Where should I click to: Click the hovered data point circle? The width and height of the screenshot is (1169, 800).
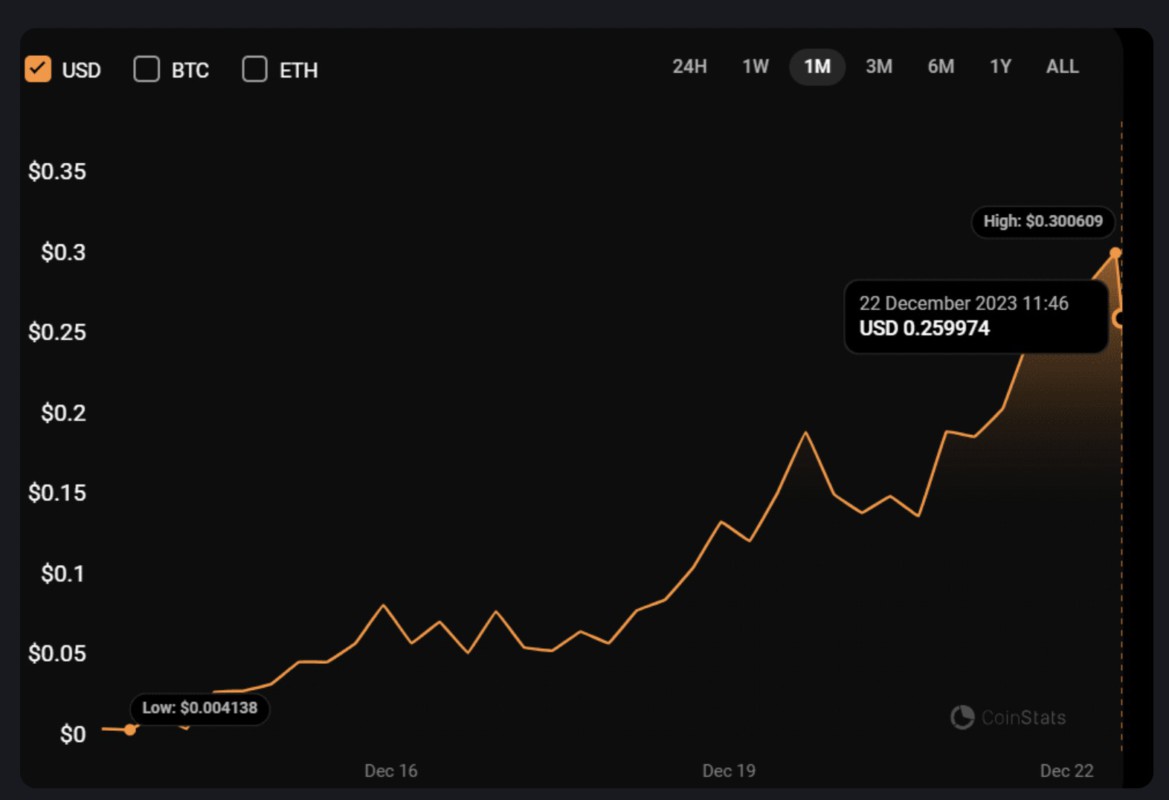pyautogui.click(x=1119, y=319)
